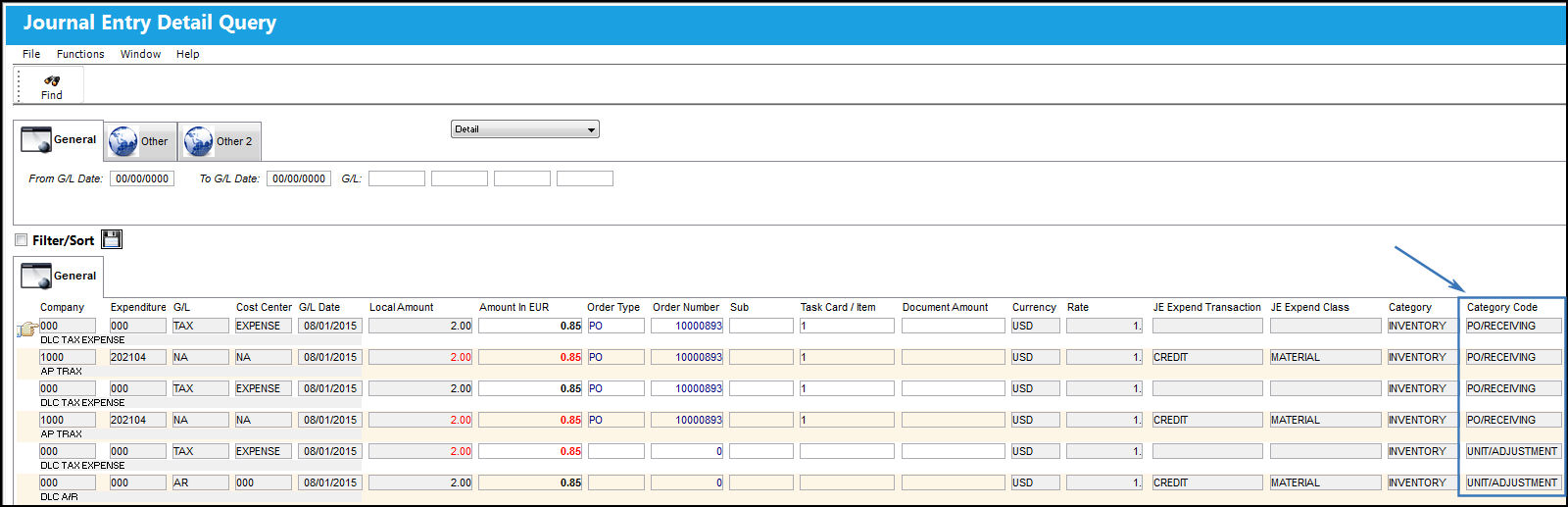Image resolution: width=1568 pixels, height=507 pixels.
Task: Click the Find binoculars icon
Action: tap(52, 80)
